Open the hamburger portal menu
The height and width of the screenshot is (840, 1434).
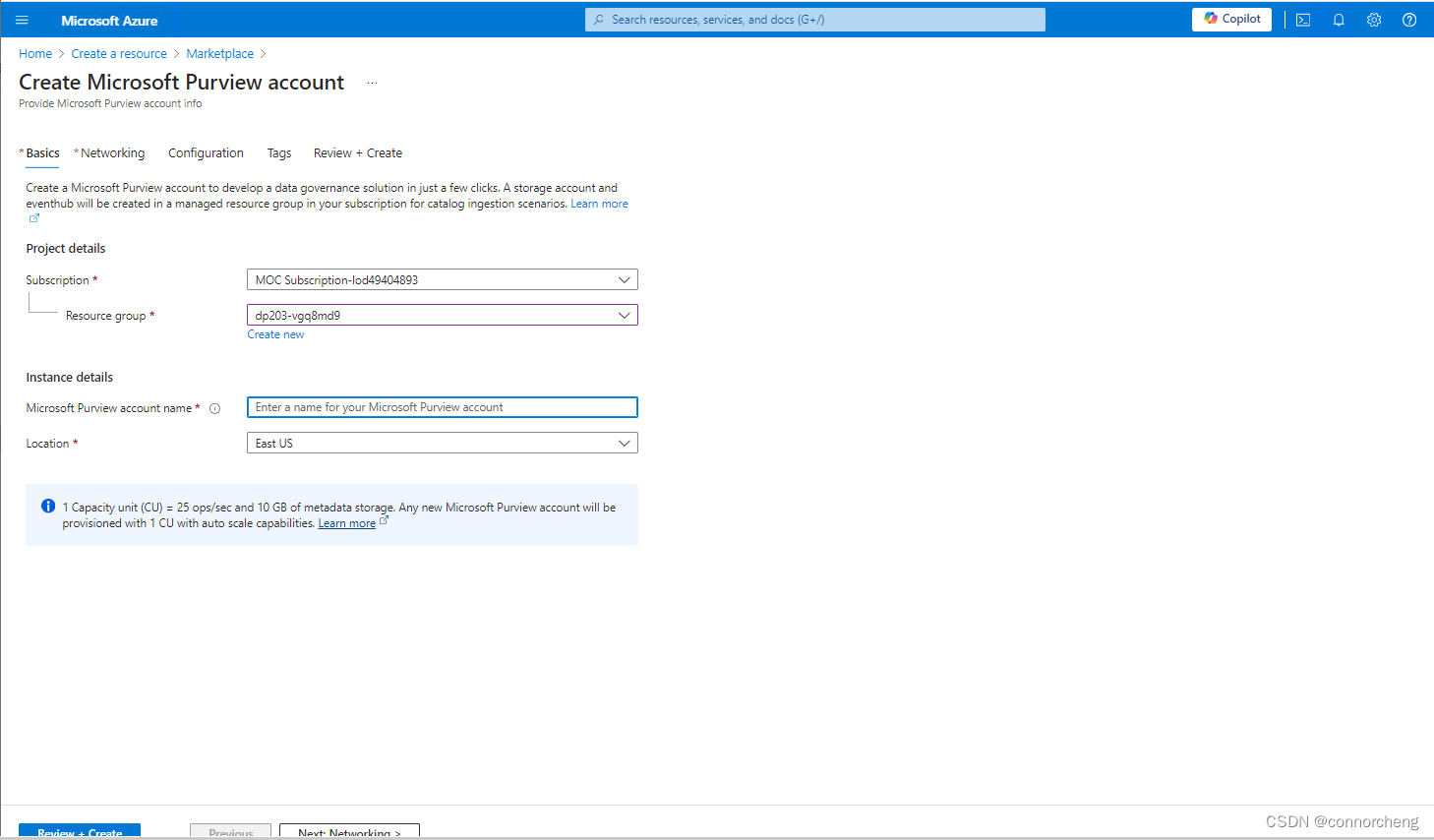tap(22, 20)
